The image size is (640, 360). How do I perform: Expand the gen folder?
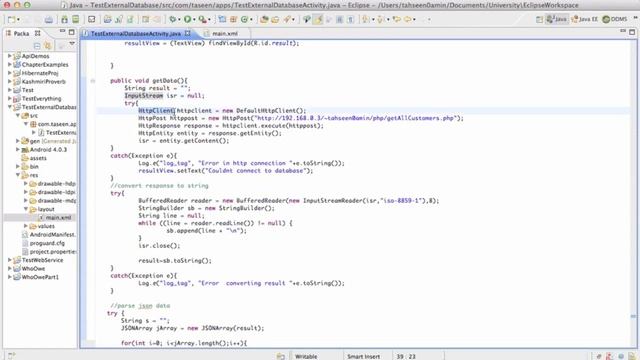(18, 141)
